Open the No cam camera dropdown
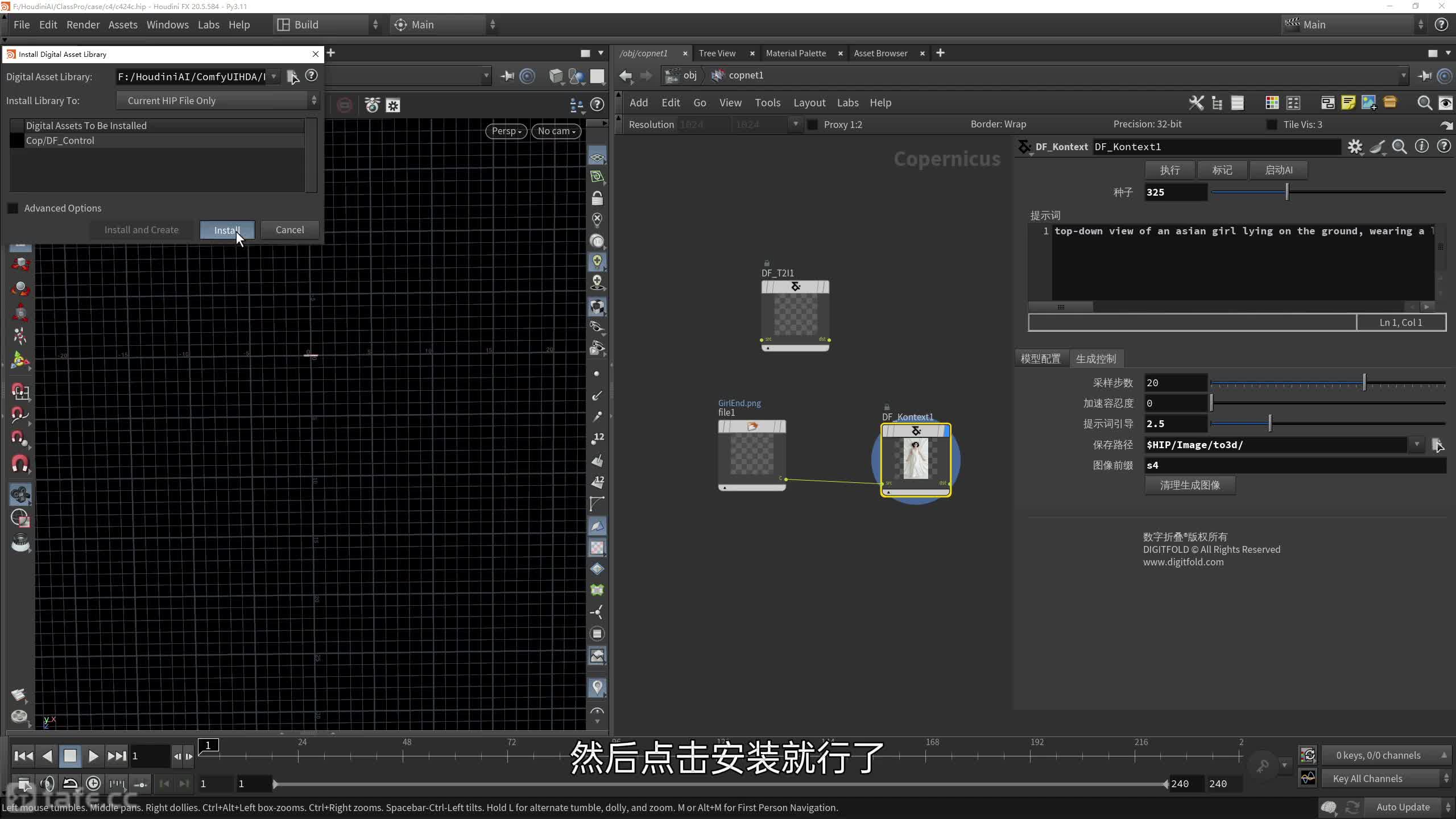Screen dimensions: 1456x819 click(556, 131)
